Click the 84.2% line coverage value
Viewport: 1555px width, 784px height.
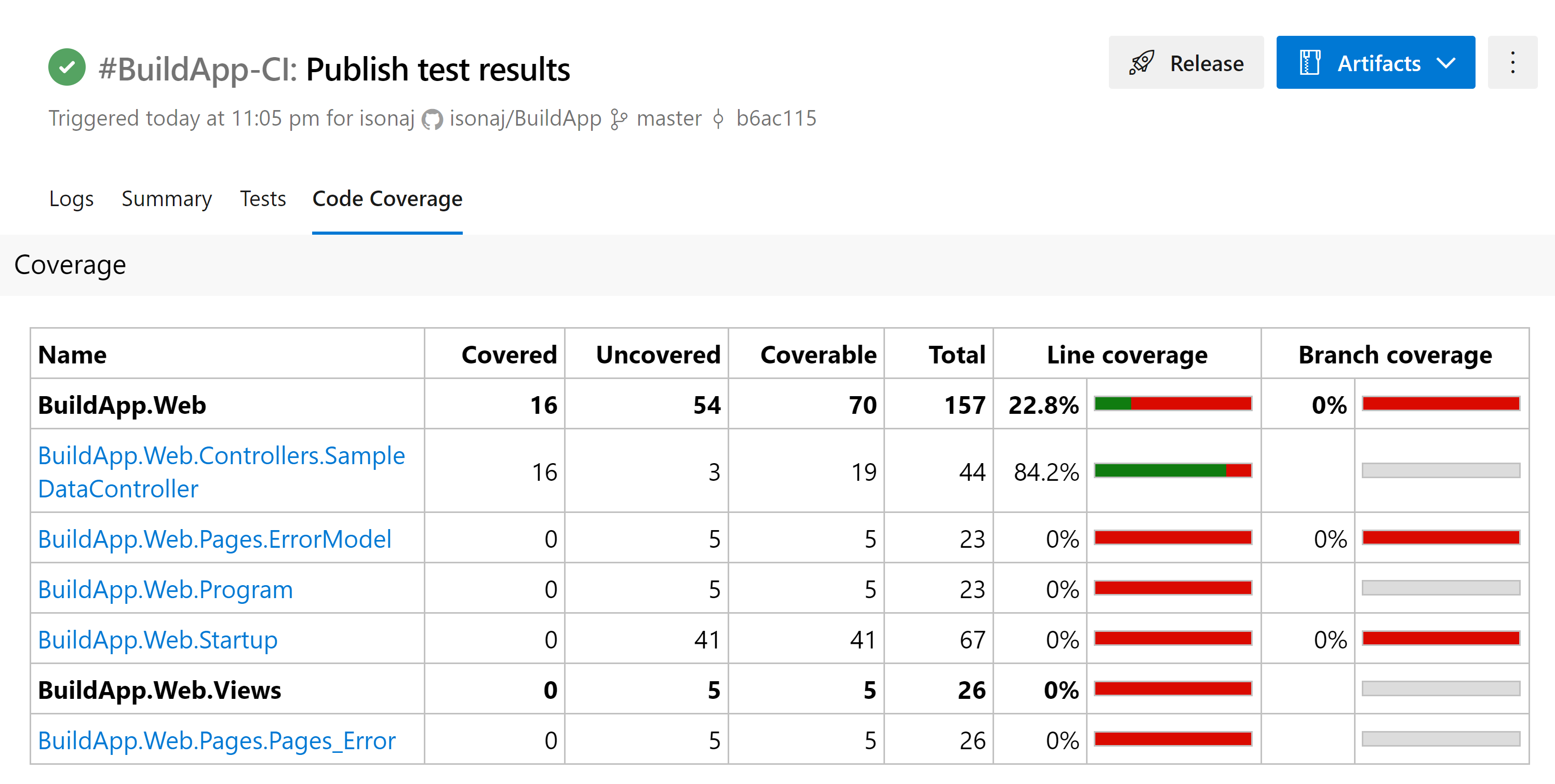coord(1046,472)
